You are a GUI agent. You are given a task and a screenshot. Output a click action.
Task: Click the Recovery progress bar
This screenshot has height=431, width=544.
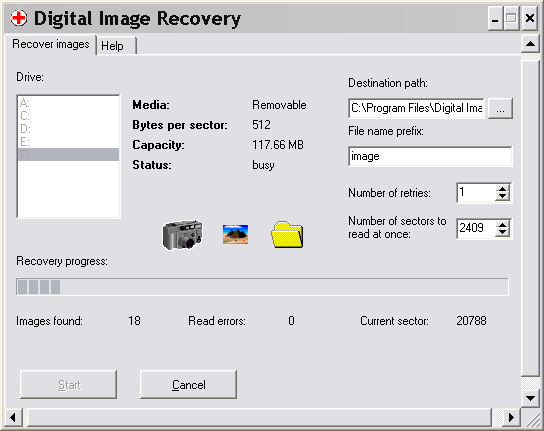coord(262,287)
